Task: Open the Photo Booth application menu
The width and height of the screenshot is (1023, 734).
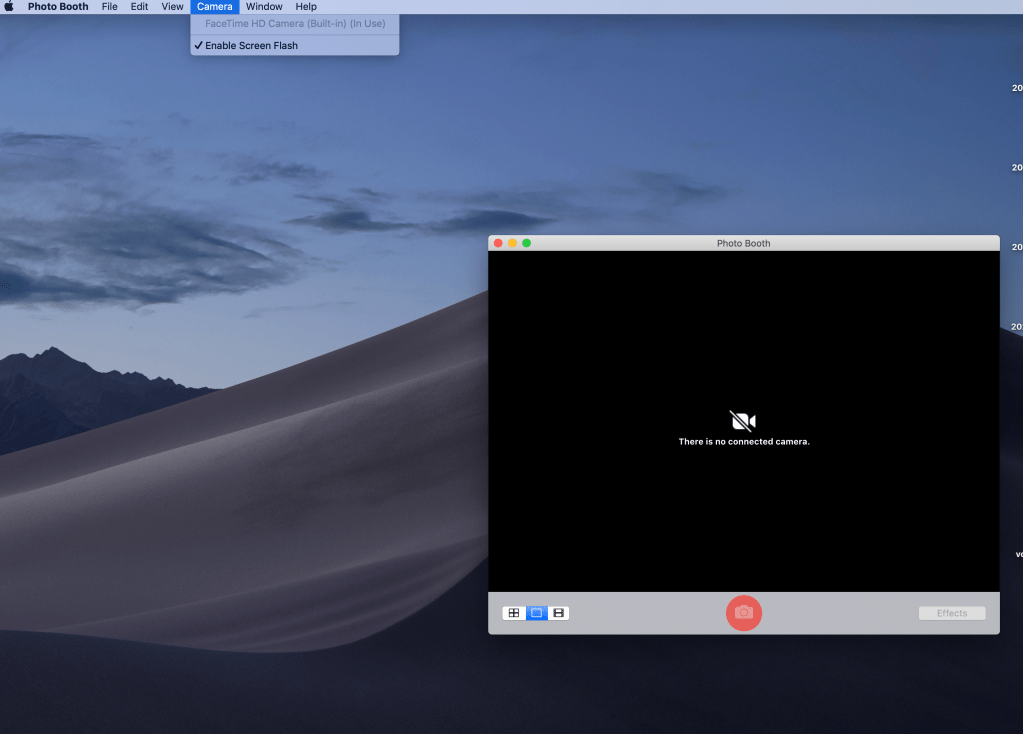Action: point(58,7)
